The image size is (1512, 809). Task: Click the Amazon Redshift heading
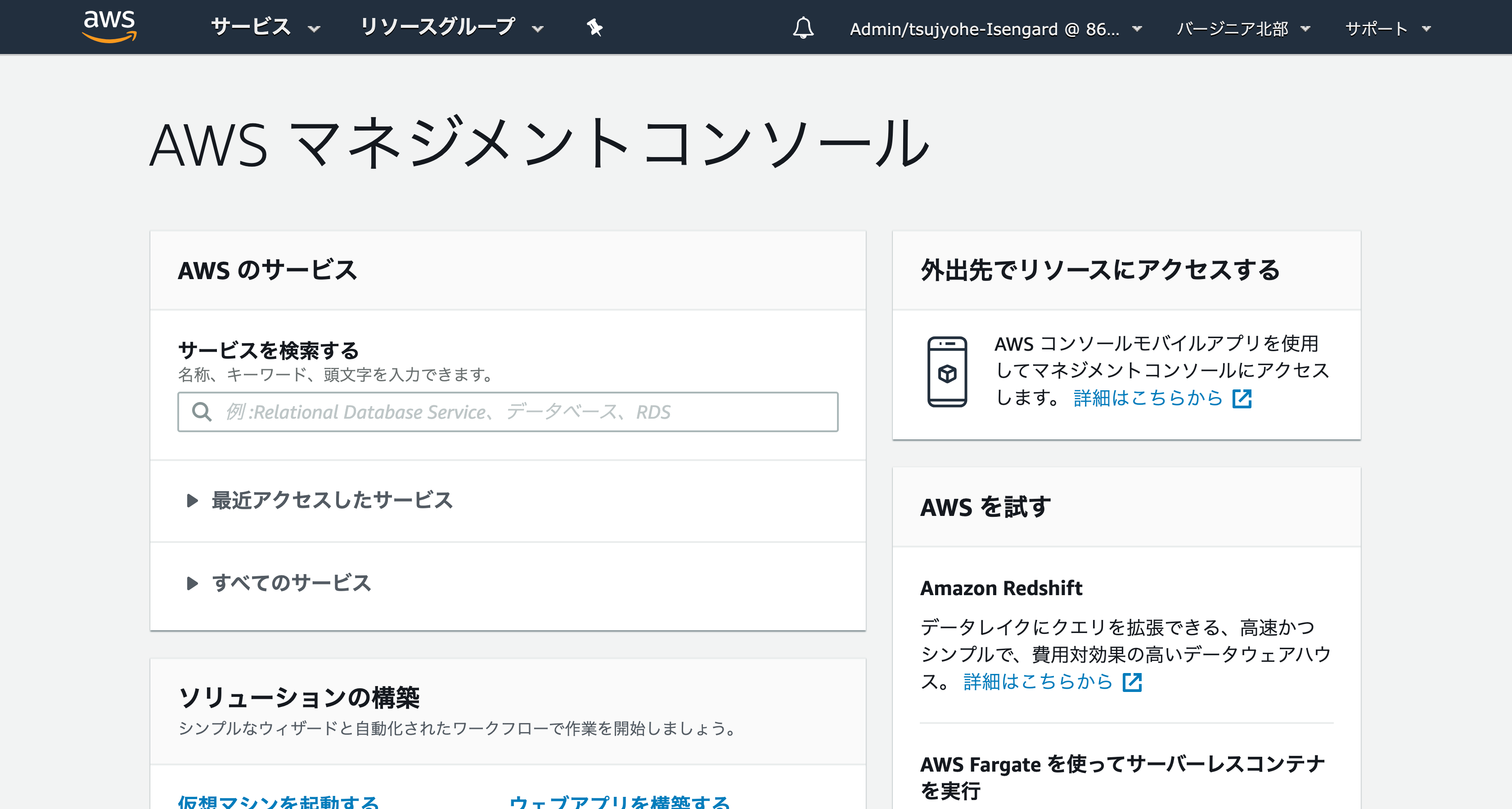1001,588
